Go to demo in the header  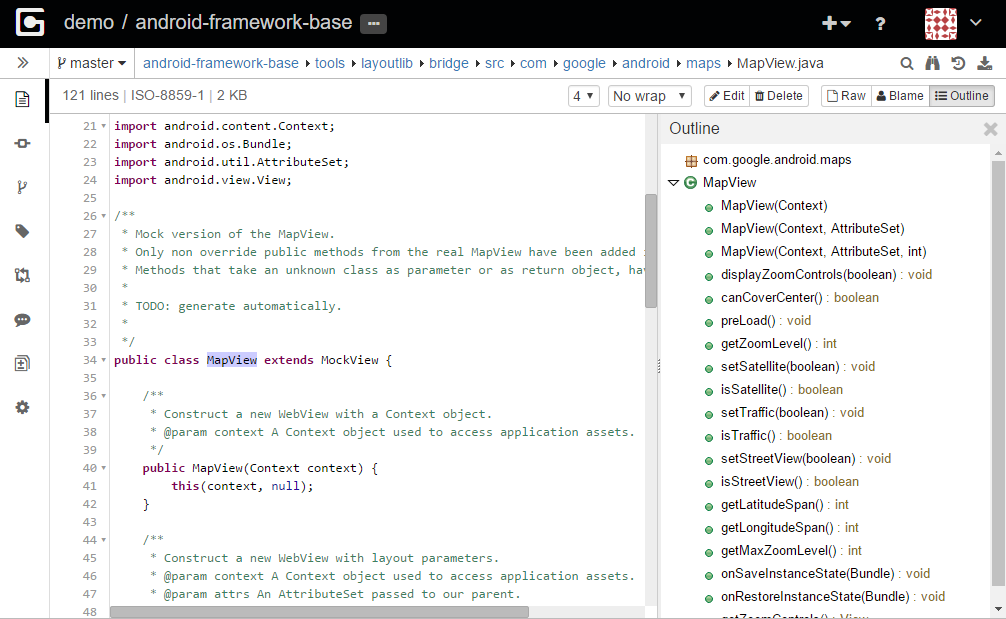click(x=89, y=22)
